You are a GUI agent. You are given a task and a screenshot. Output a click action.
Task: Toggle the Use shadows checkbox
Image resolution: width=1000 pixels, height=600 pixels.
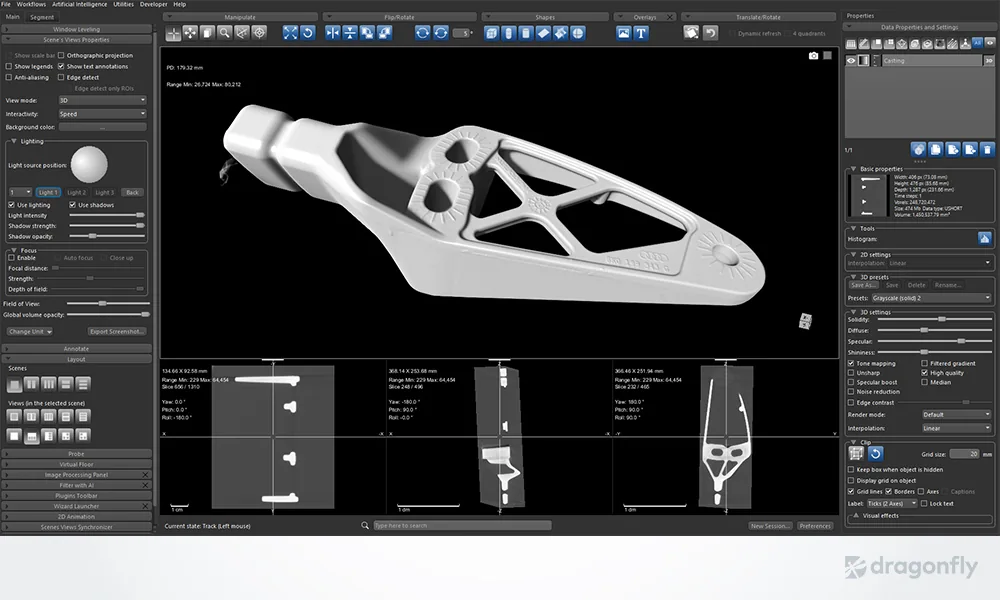73,205
